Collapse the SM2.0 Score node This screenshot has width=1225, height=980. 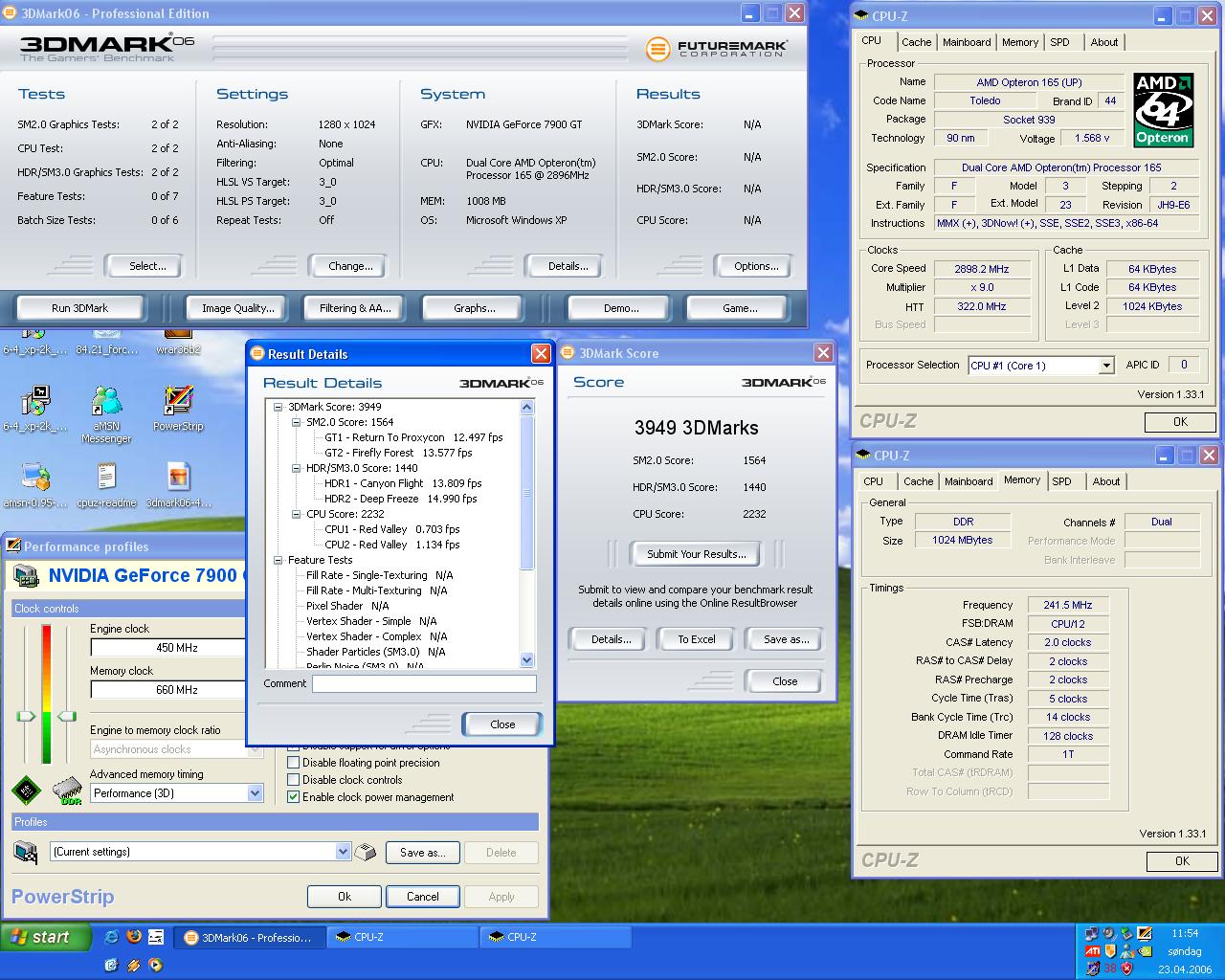(x=297, y=422)
